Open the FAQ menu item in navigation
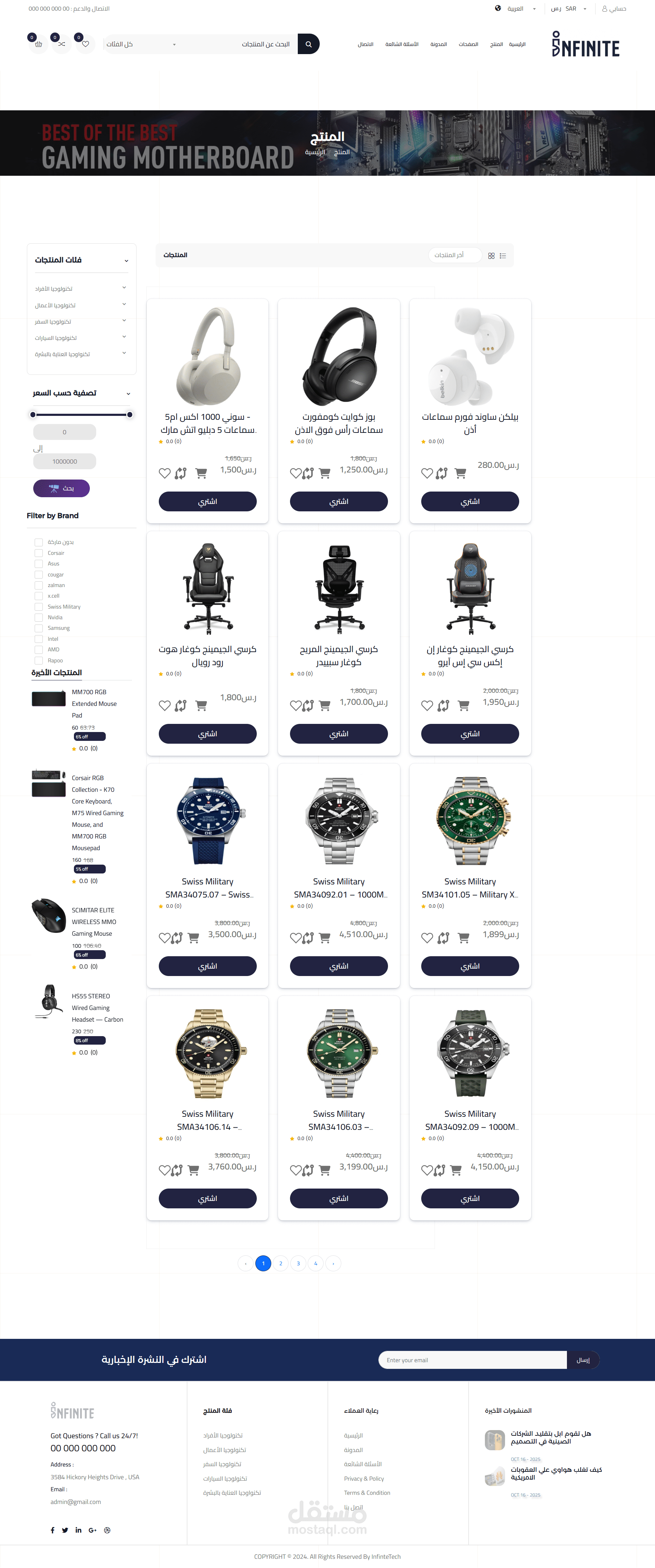This screenshot has width=655, height=1568. 402,44
